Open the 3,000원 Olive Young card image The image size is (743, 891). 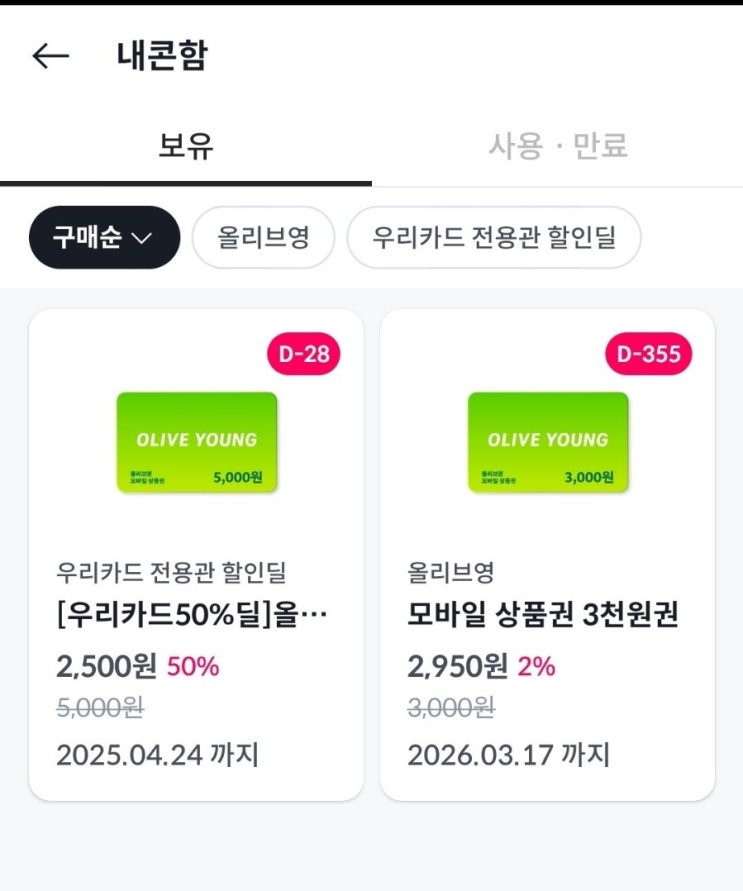(548, 442)
